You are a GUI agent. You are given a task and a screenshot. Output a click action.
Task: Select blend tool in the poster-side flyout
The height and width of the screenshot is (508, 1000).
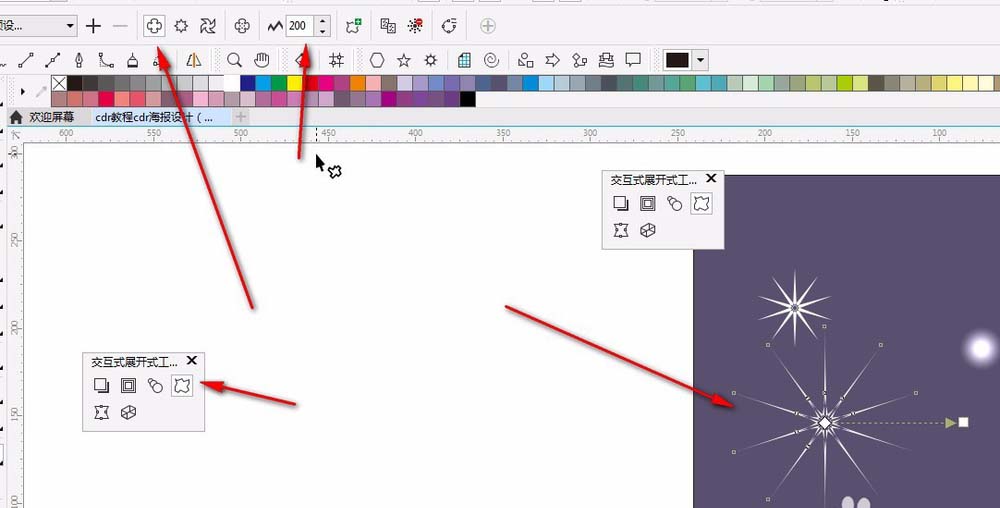(x=674, y=203)
